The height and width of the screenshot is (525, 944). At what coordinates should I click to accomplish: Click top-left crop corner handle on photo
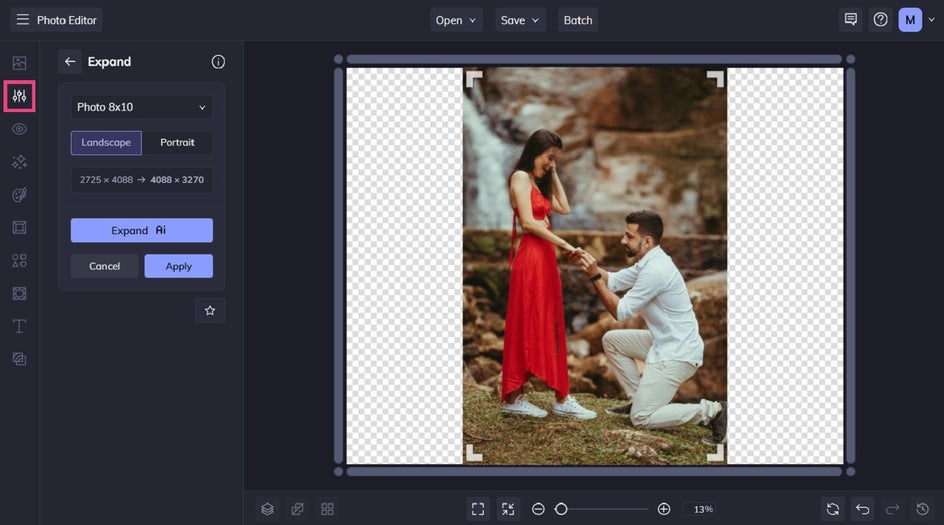[473, 78]
